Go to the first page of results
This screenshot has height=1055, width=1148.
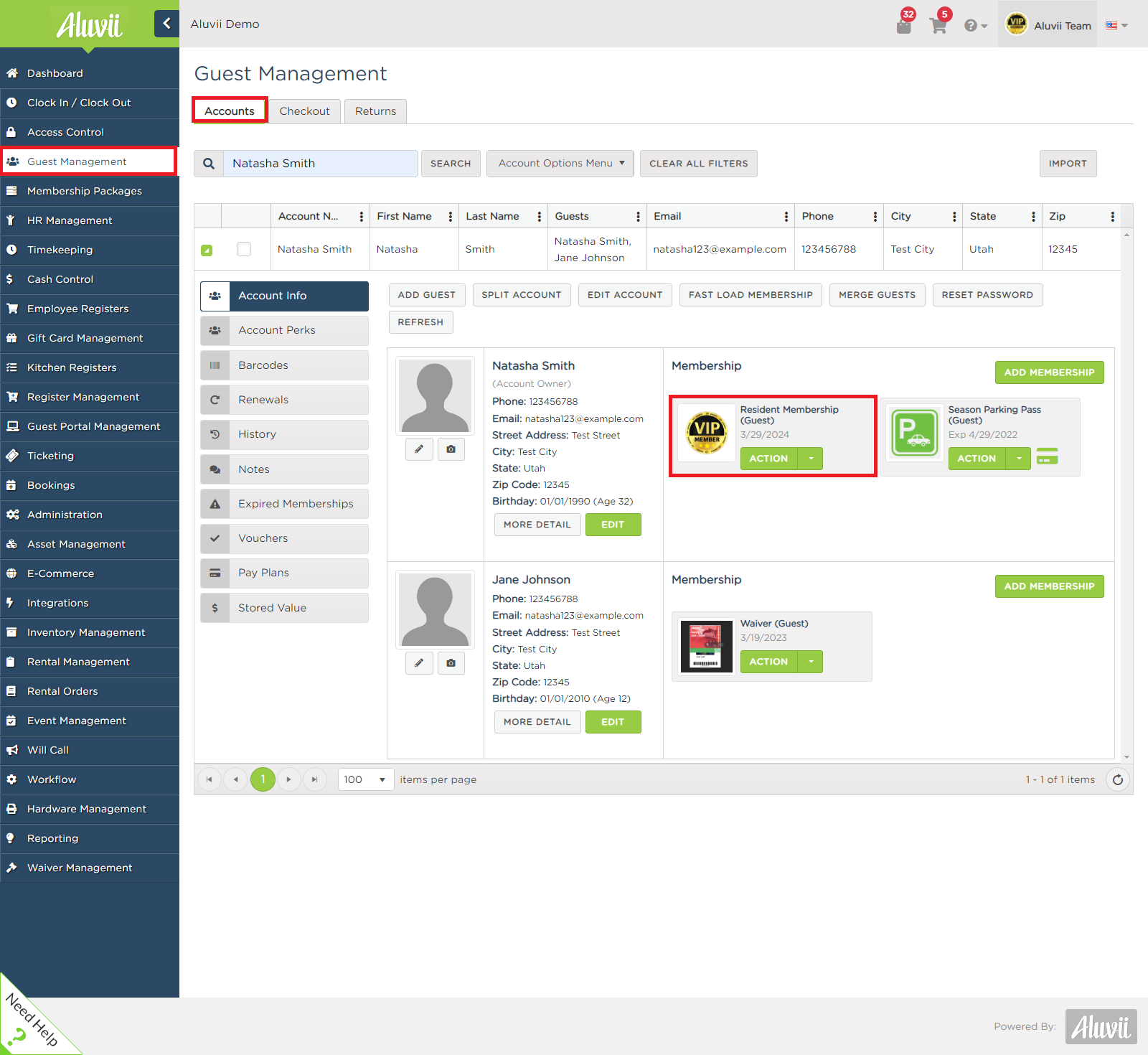209,779
